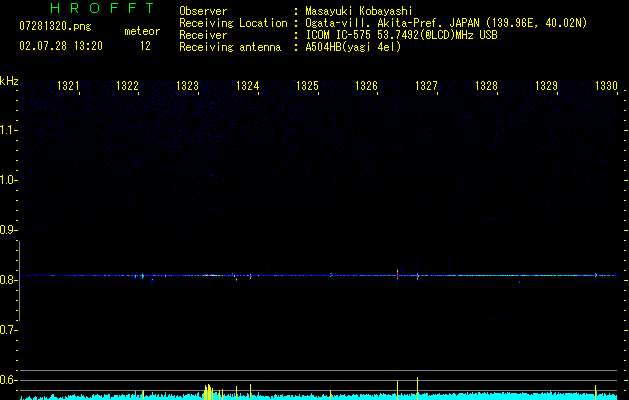Click the 1322 time marker
This screenshot has height=400, width=629.
(128, 86)
